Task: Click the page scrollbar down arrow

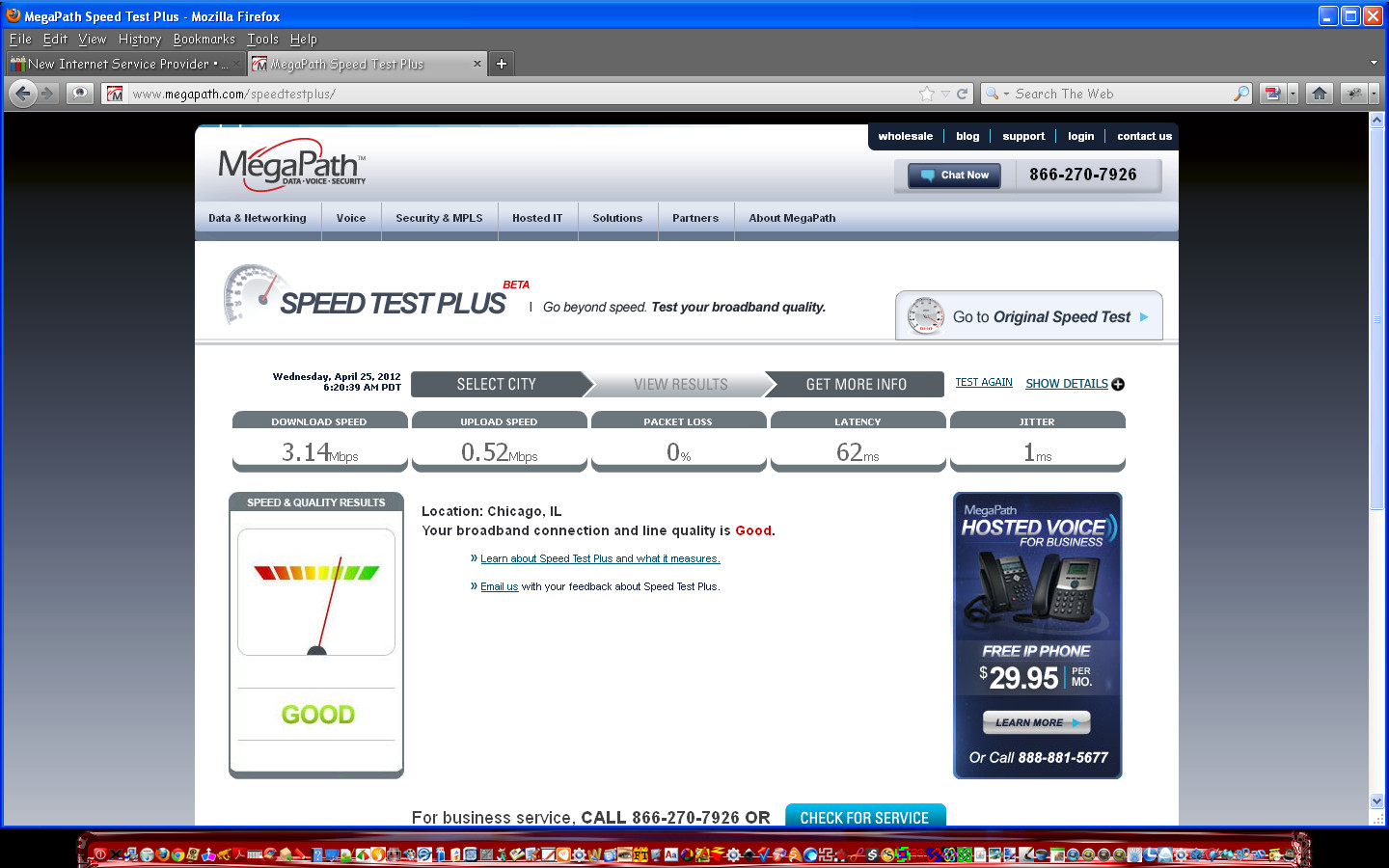Action: [x=1376, y=801]
